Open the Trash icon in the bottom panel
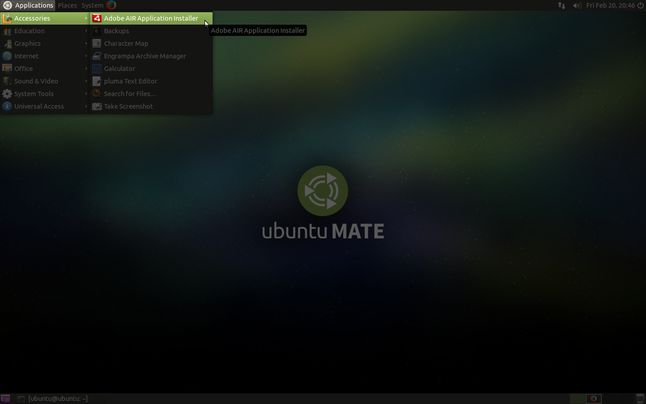This screenshot has height=404, width=646. 640,399
